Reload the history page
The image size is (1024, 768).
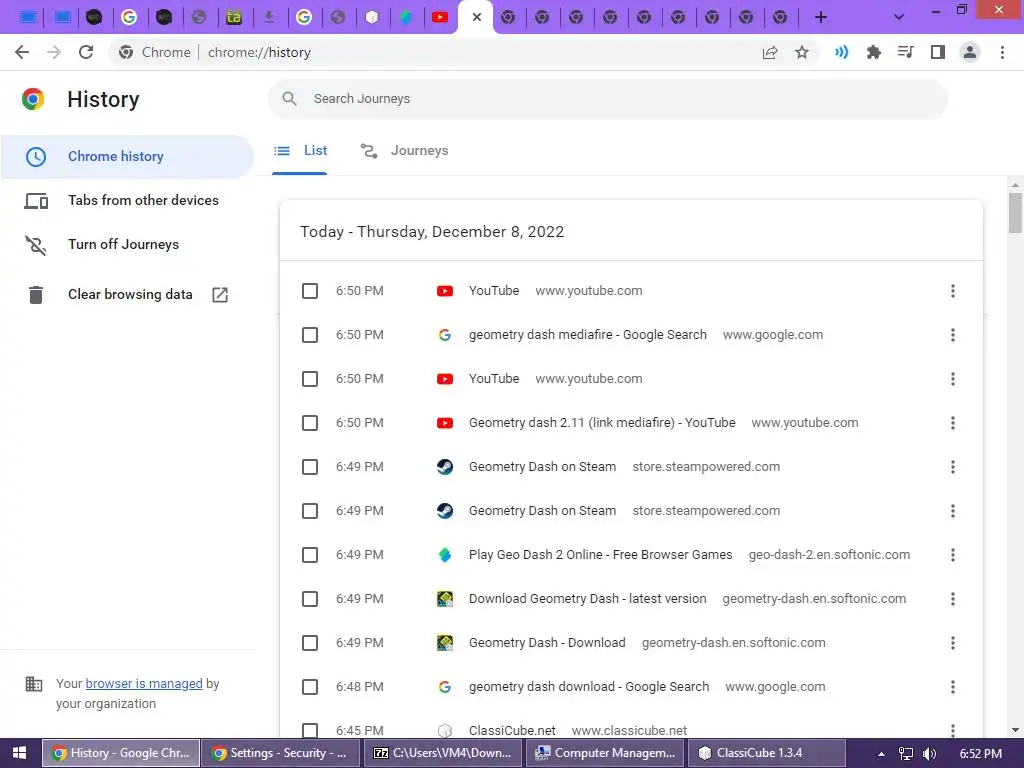[x=86, y=52]
